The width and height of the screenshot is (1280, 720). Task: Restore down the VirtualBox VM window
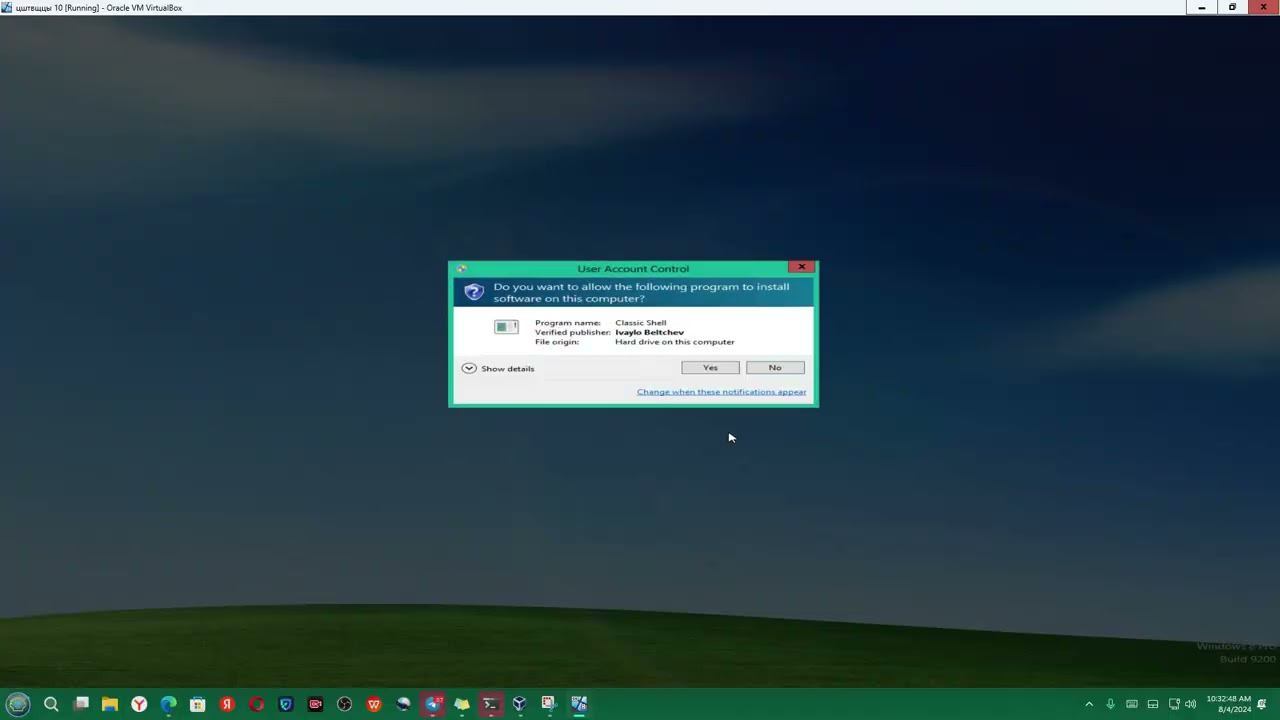(x=1232, y=7)
